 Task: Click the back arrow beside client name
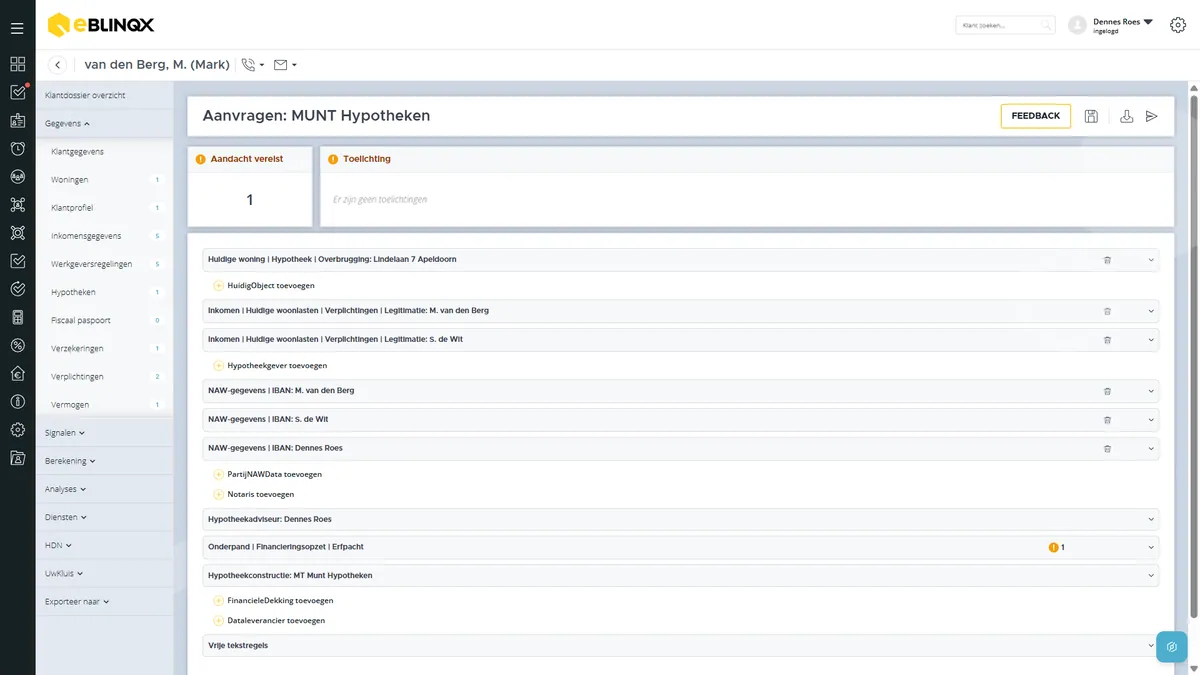pos(58,65)
